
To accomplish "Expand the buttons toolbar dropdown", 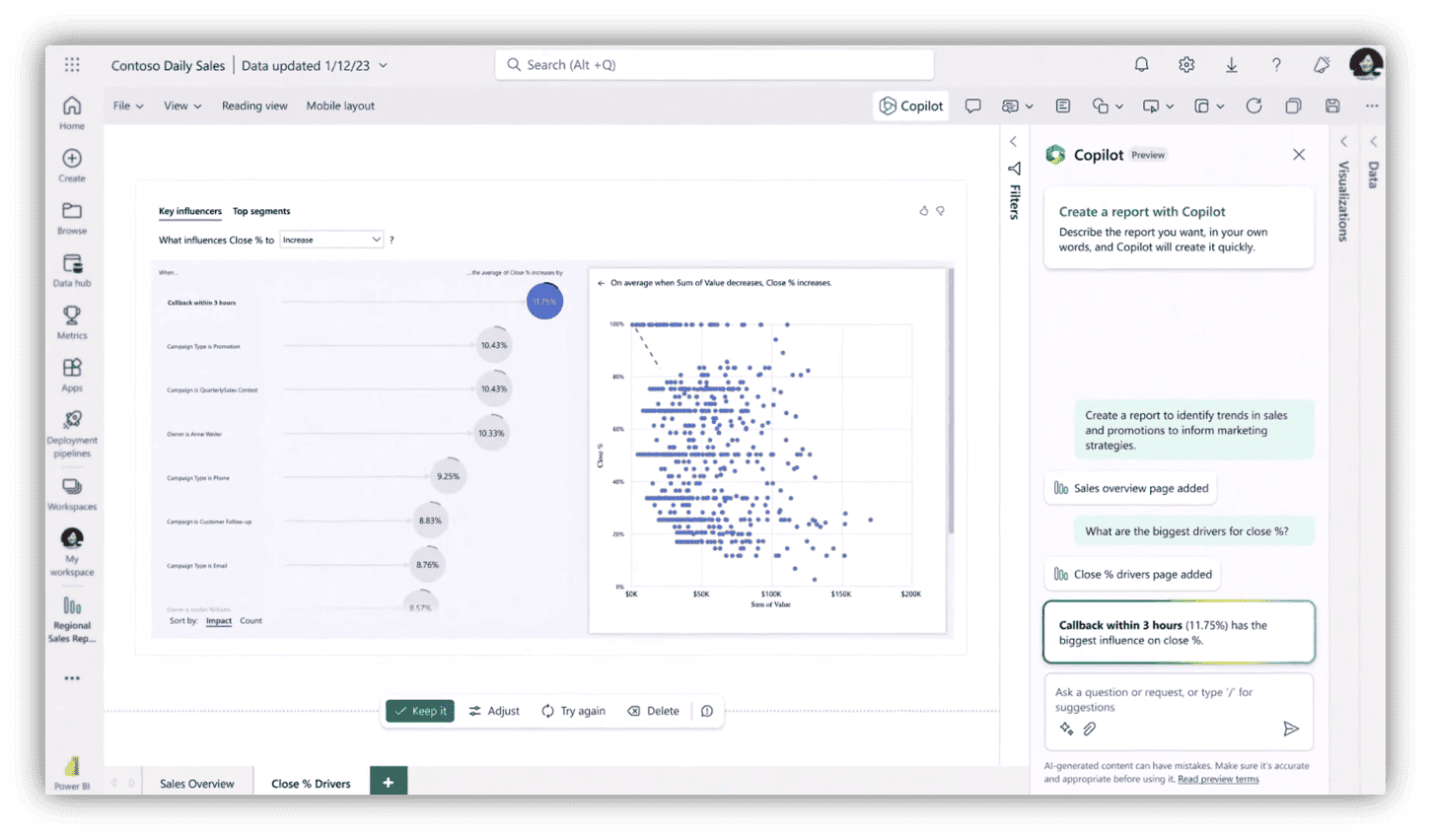I will pyautogui.click(x=1170, y=106).
